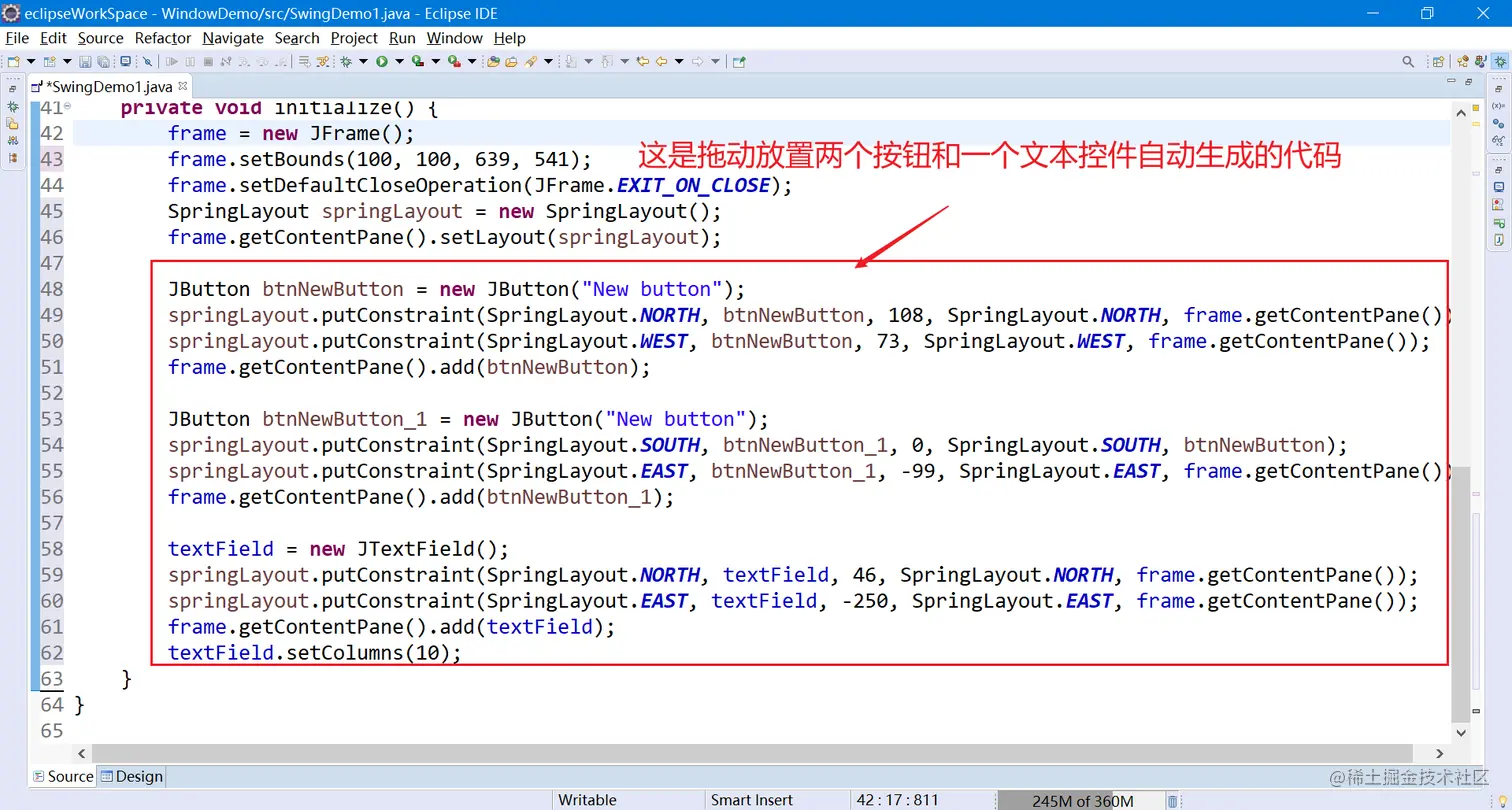
Task: Open the Search toolbar dropdown arrow
Action: (x=548, y=61)
